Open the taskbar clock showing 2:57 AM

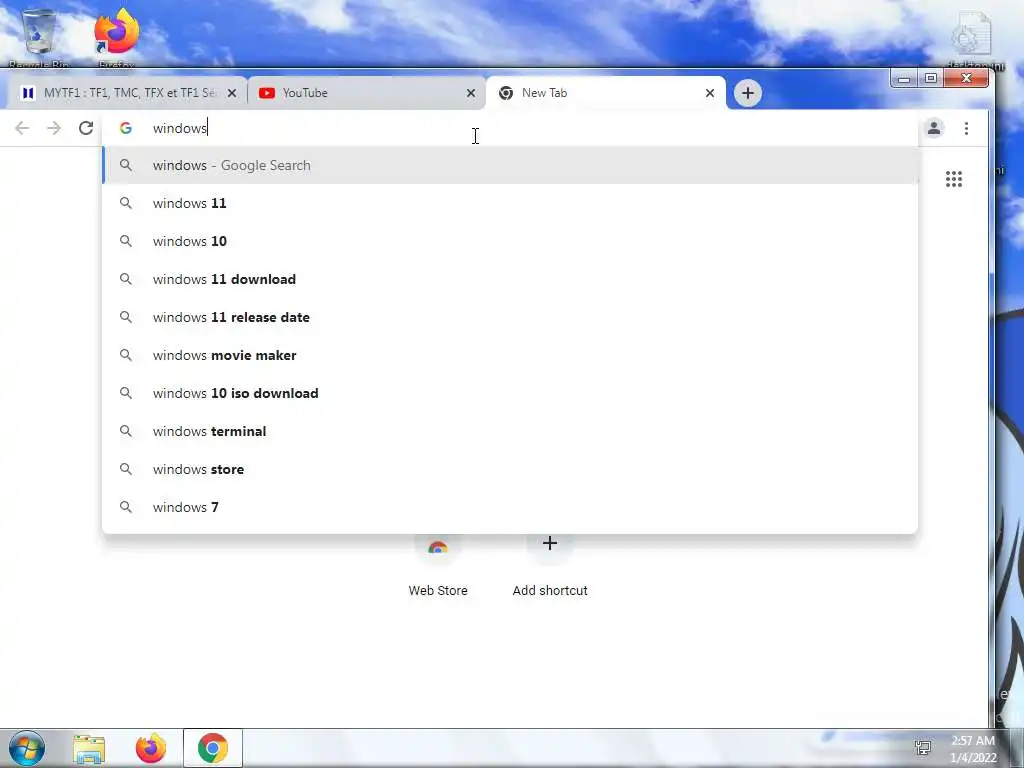973,749
